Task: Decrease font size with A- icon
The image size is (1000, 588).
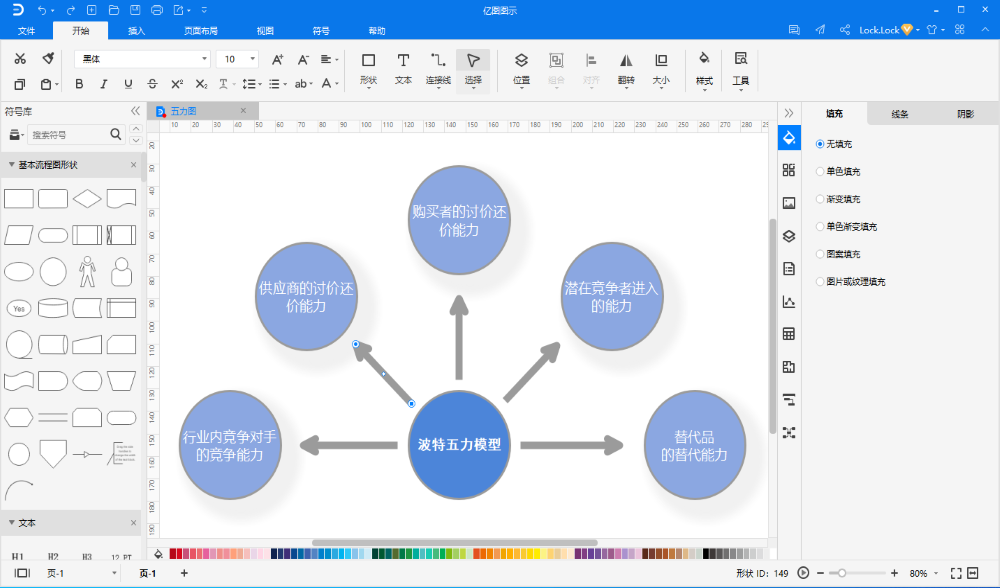Action: coord(303,59)
